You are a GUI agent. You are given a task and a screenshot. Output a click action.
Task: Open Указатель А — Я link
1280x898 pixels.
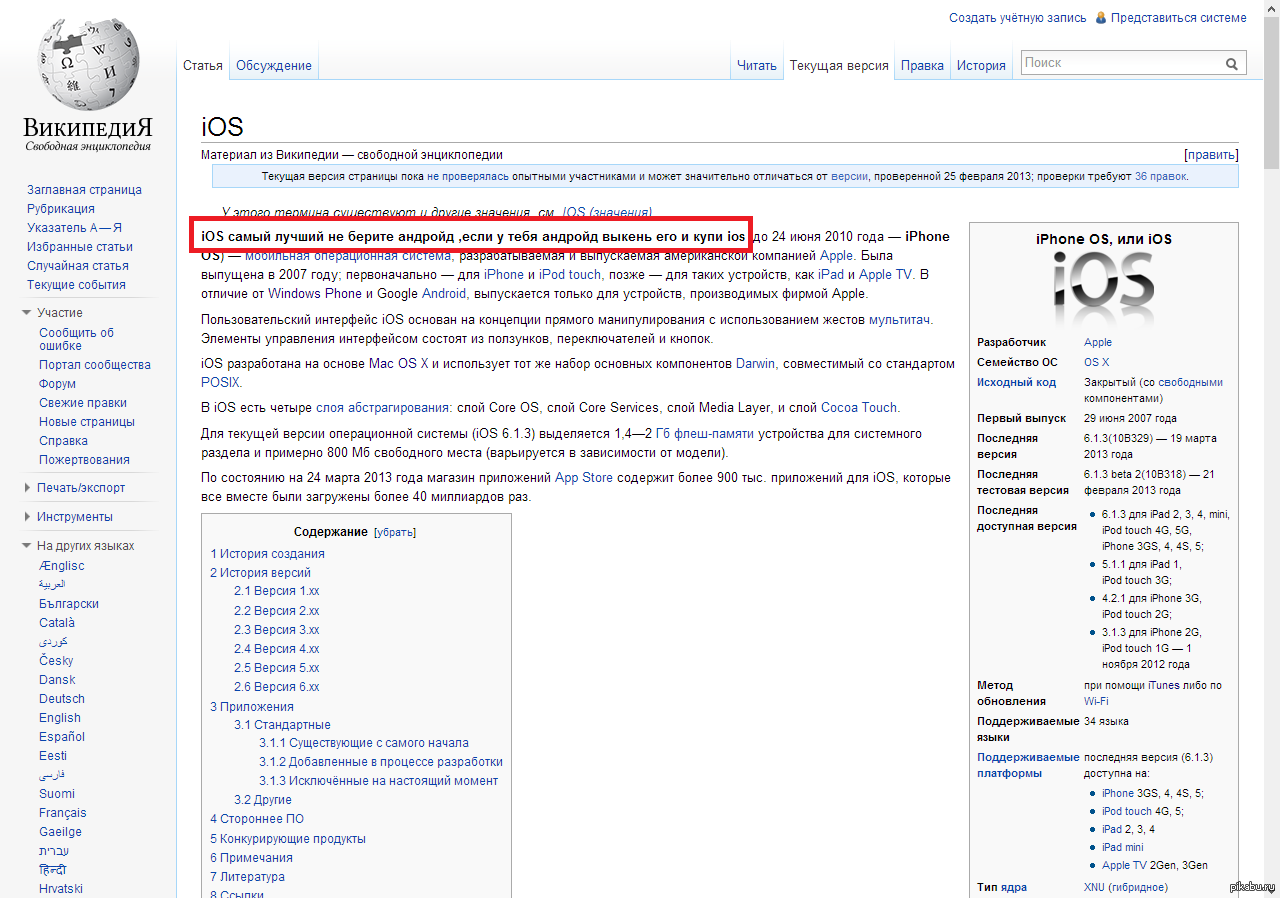coord(74,228)
